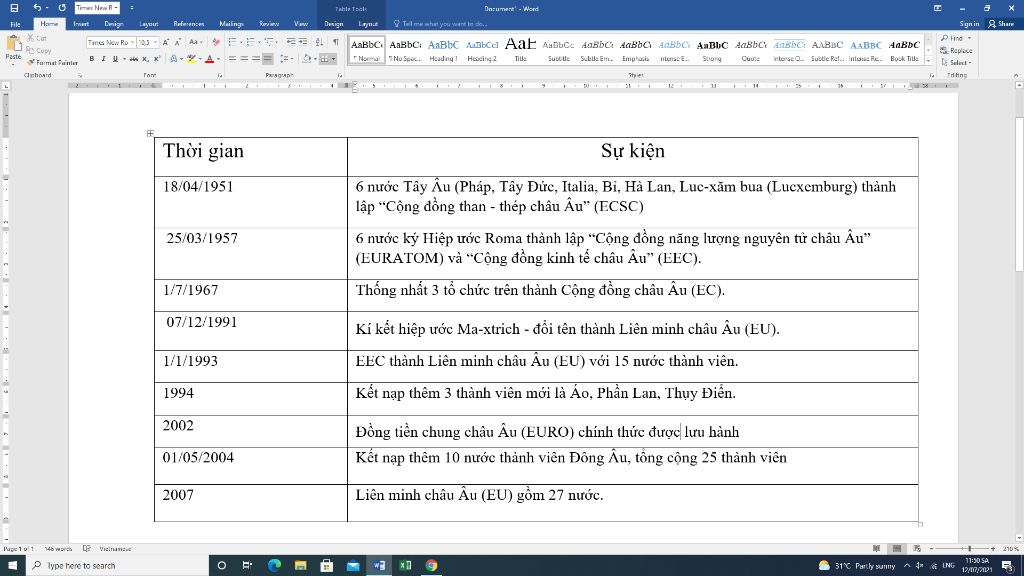1024x576 pixels.
Task: Toggle bold formatting
Action: tap(91, 59)
